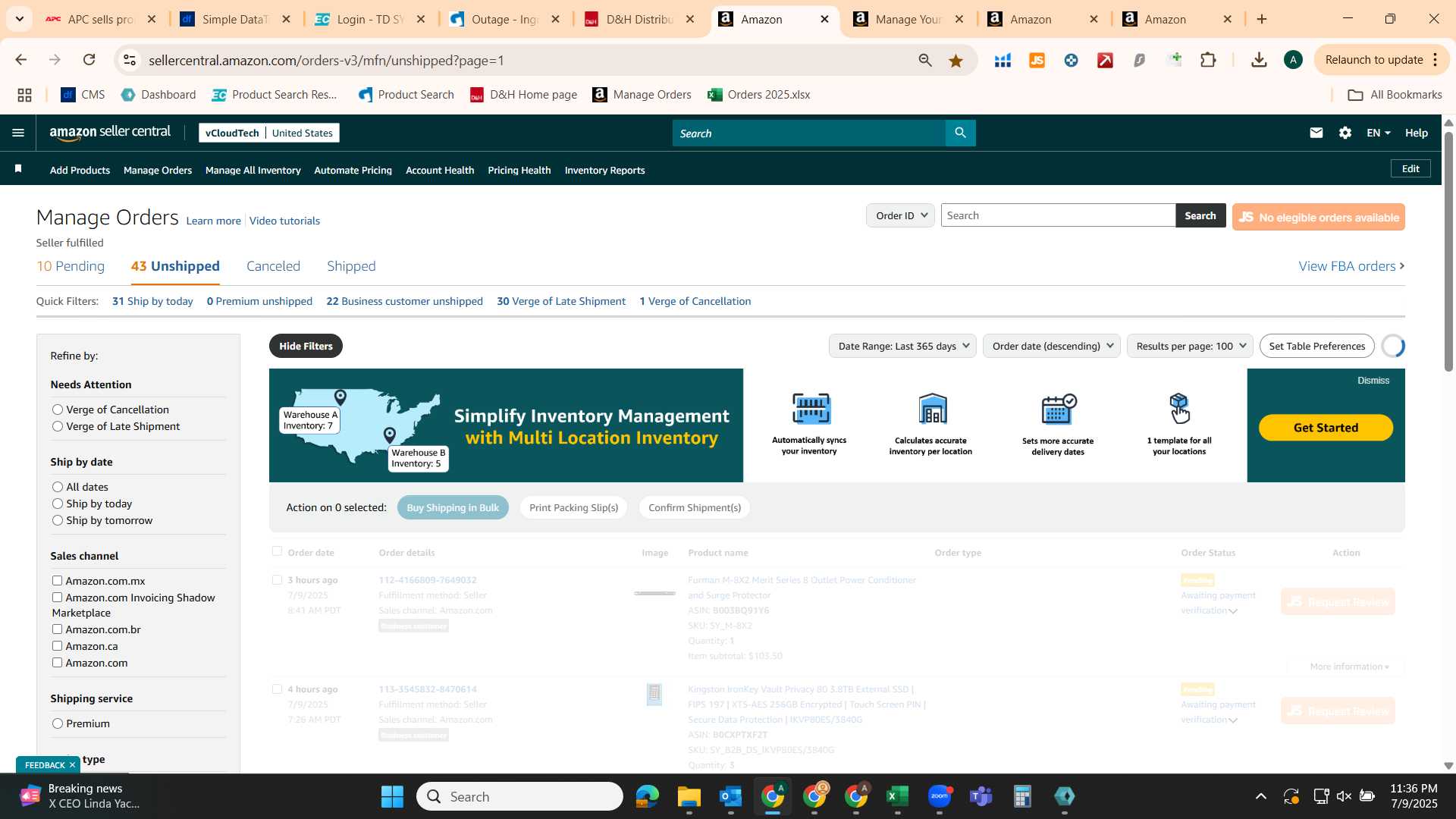Open the Chrome downloads icon
The height and width of the screenshot is (819, 1456).
[x=1259, y=60]
